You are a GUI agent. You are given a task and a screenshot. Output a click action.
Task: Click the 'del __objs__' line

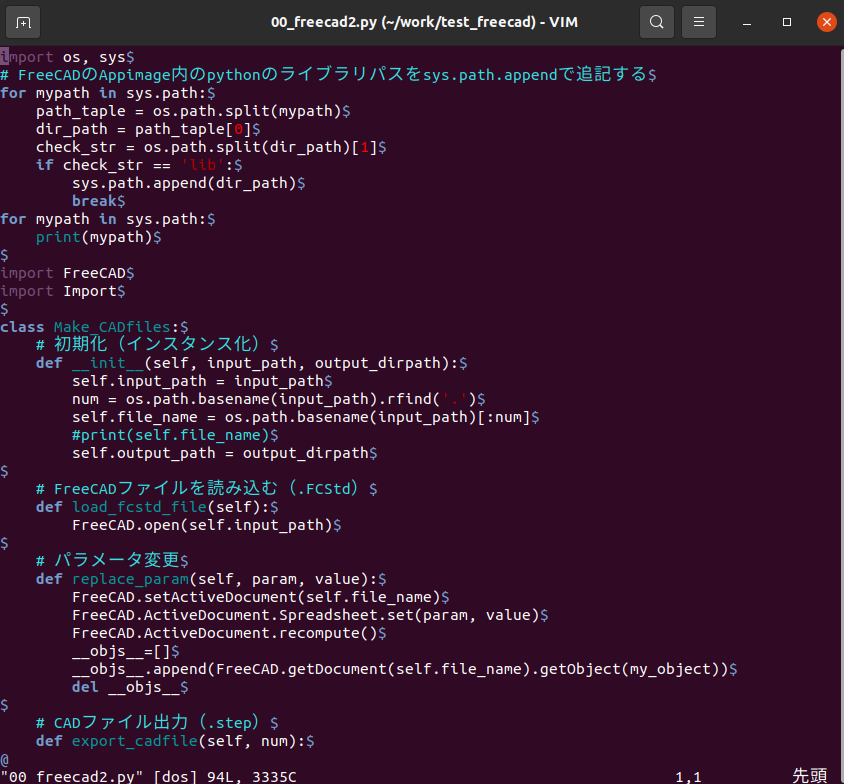(130, 687)
